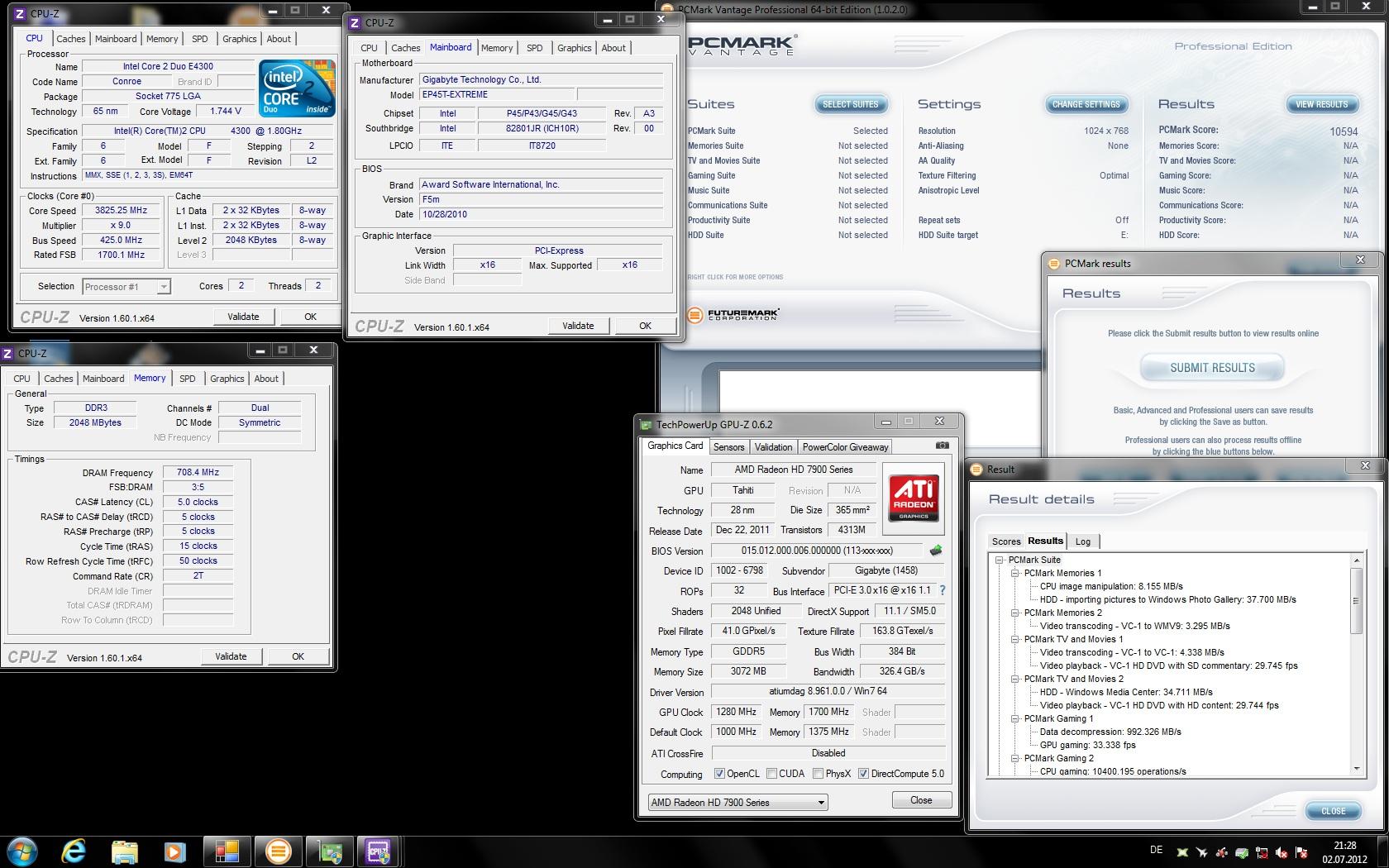Click Validate in the CPU-Z Memory window
1389x868 pixels.
pos(231,656)
